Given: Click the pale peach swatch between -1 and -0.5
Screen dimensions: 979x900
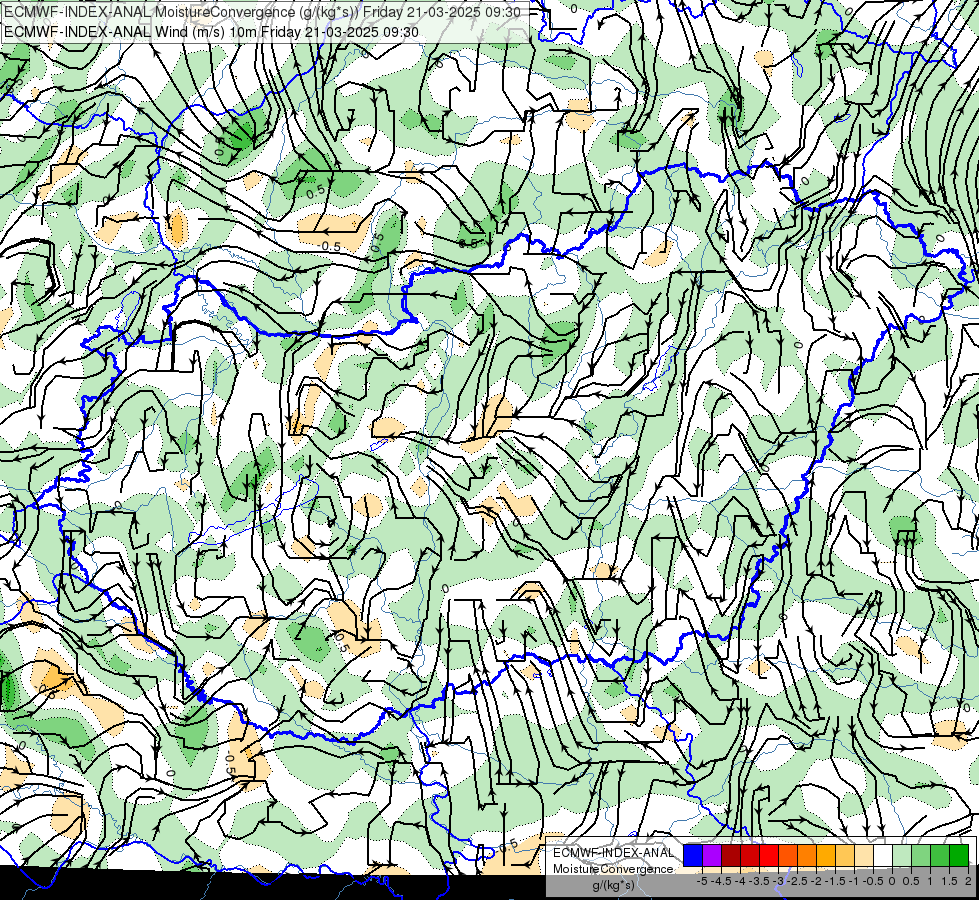Looking at the screenshot, I should (x=864, y=856).
